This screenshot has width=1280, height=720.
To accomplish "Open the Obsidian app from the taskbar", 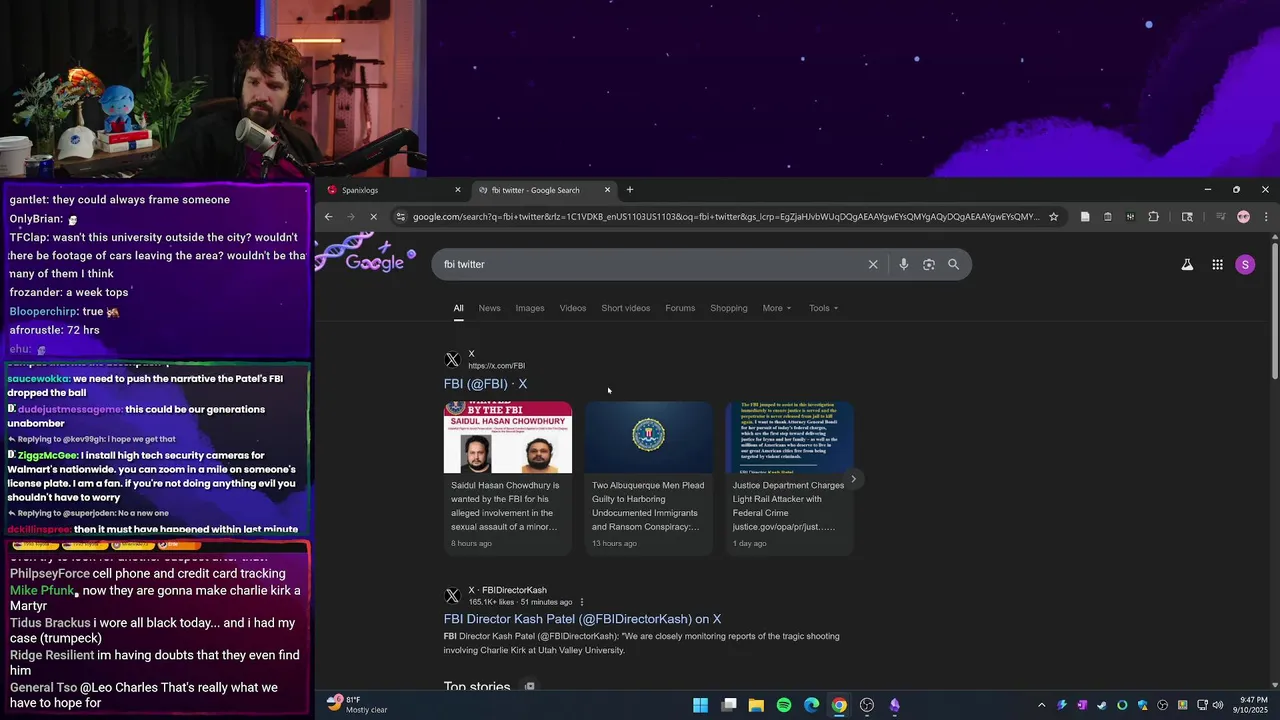I will (894, 705).
